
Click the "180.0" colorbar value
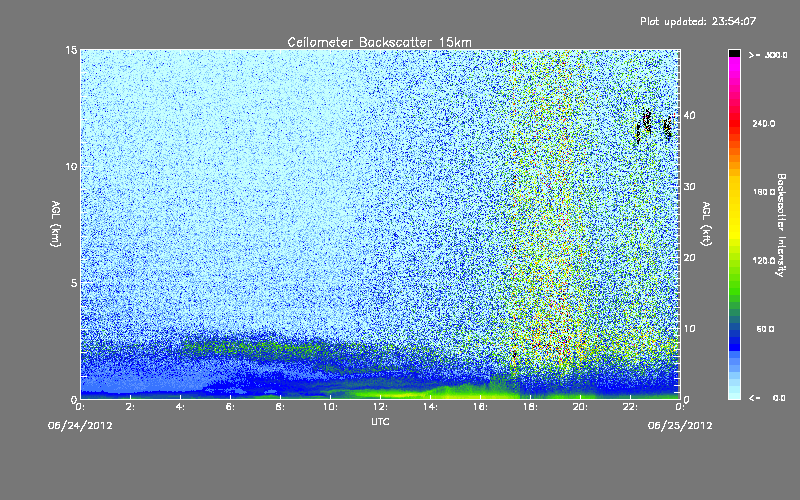[764, 192]
